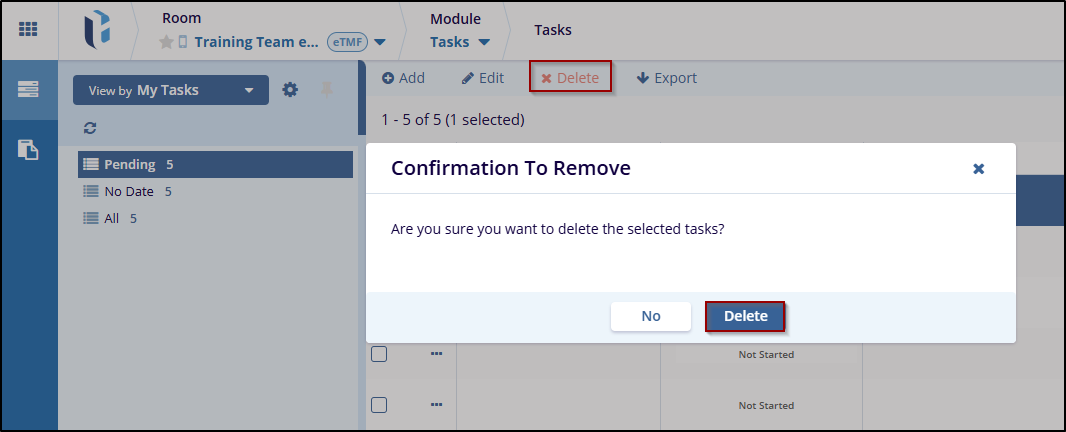Select the No Date task filter
Screen dimensions: 1066x432
click(x=129, y=191)
